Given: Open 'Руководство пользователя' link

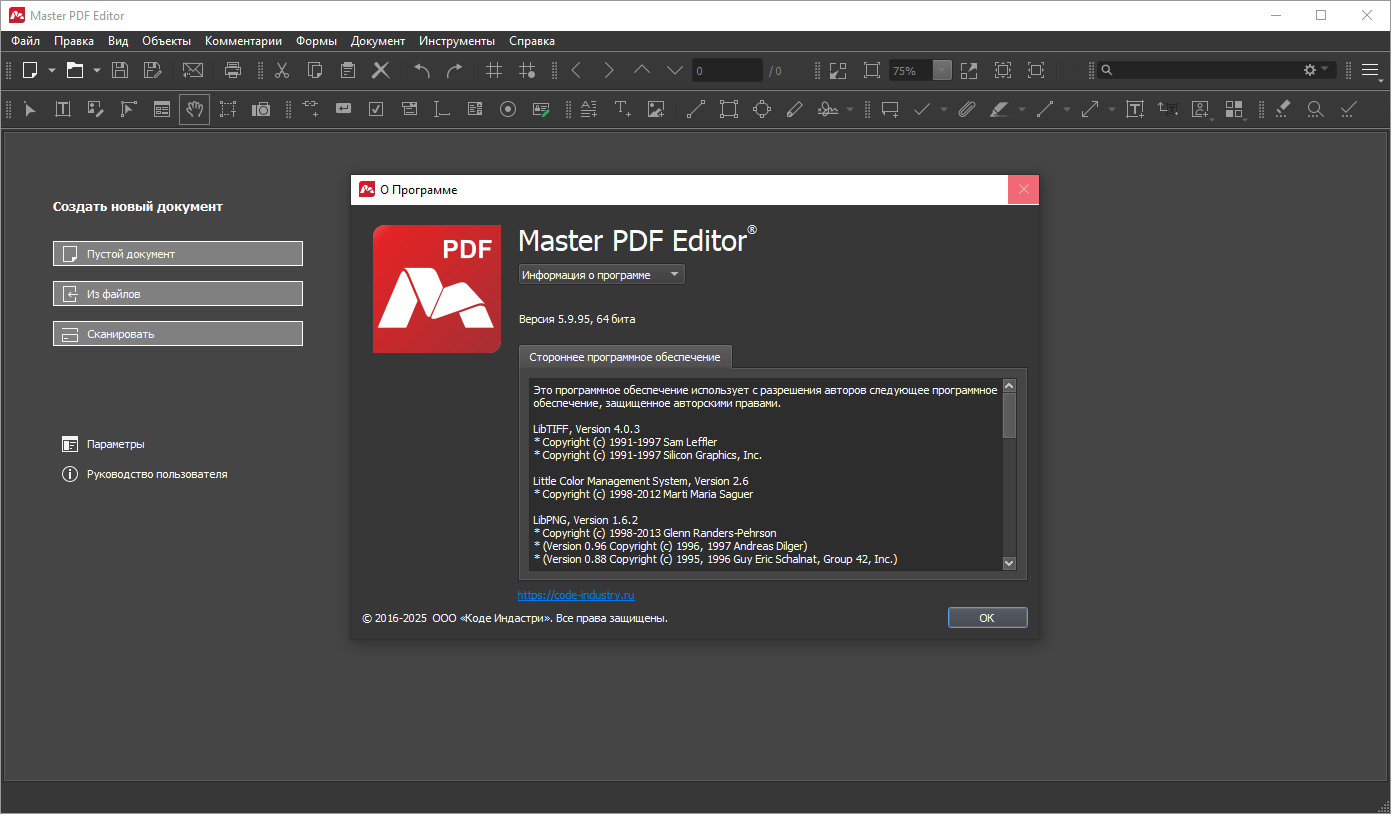Looking at the screenshot, I should click(x=145, y=474).
